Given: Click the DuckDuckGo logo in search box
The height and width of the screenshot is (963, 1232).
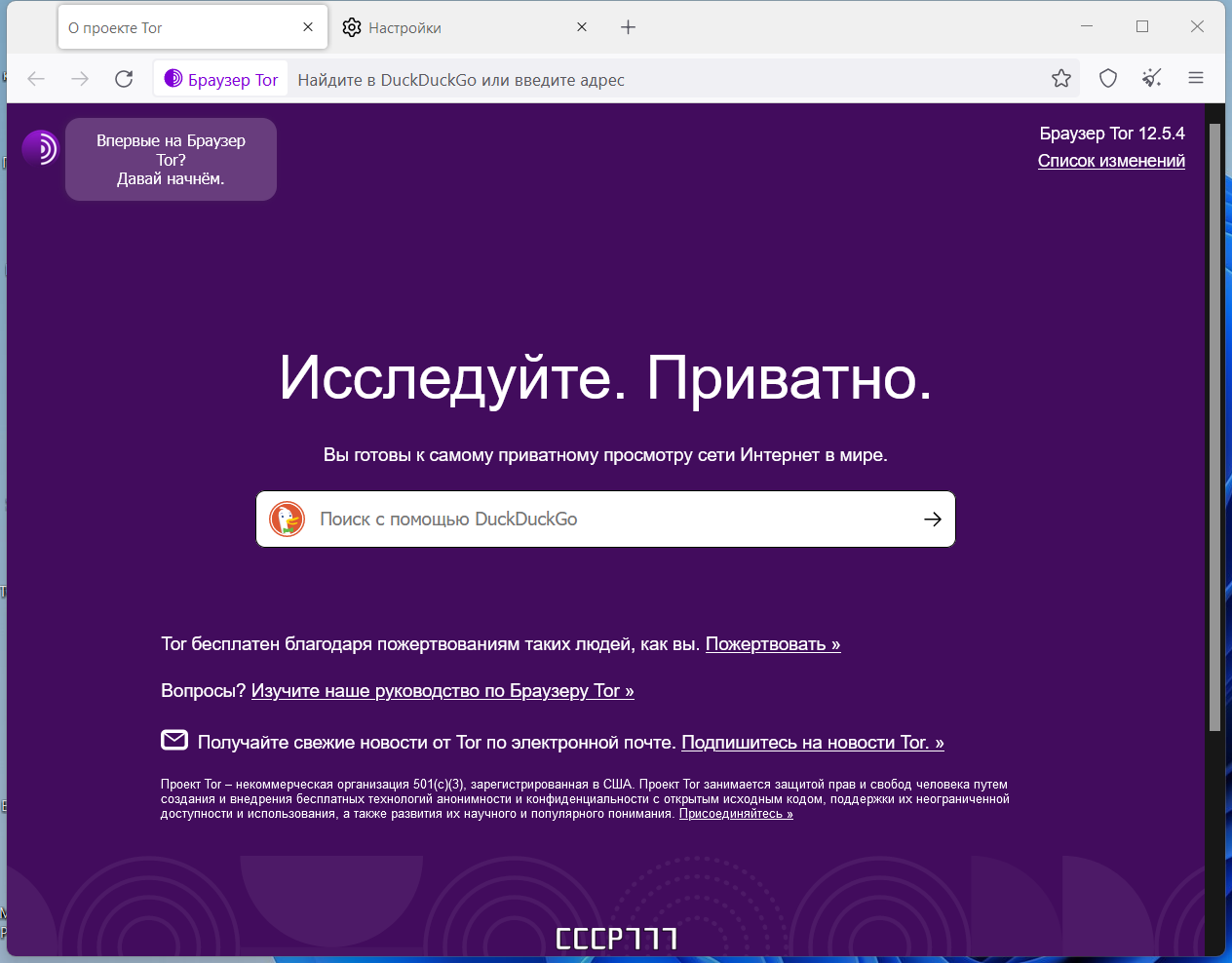Looking at the screenshot, I should 288,520.
